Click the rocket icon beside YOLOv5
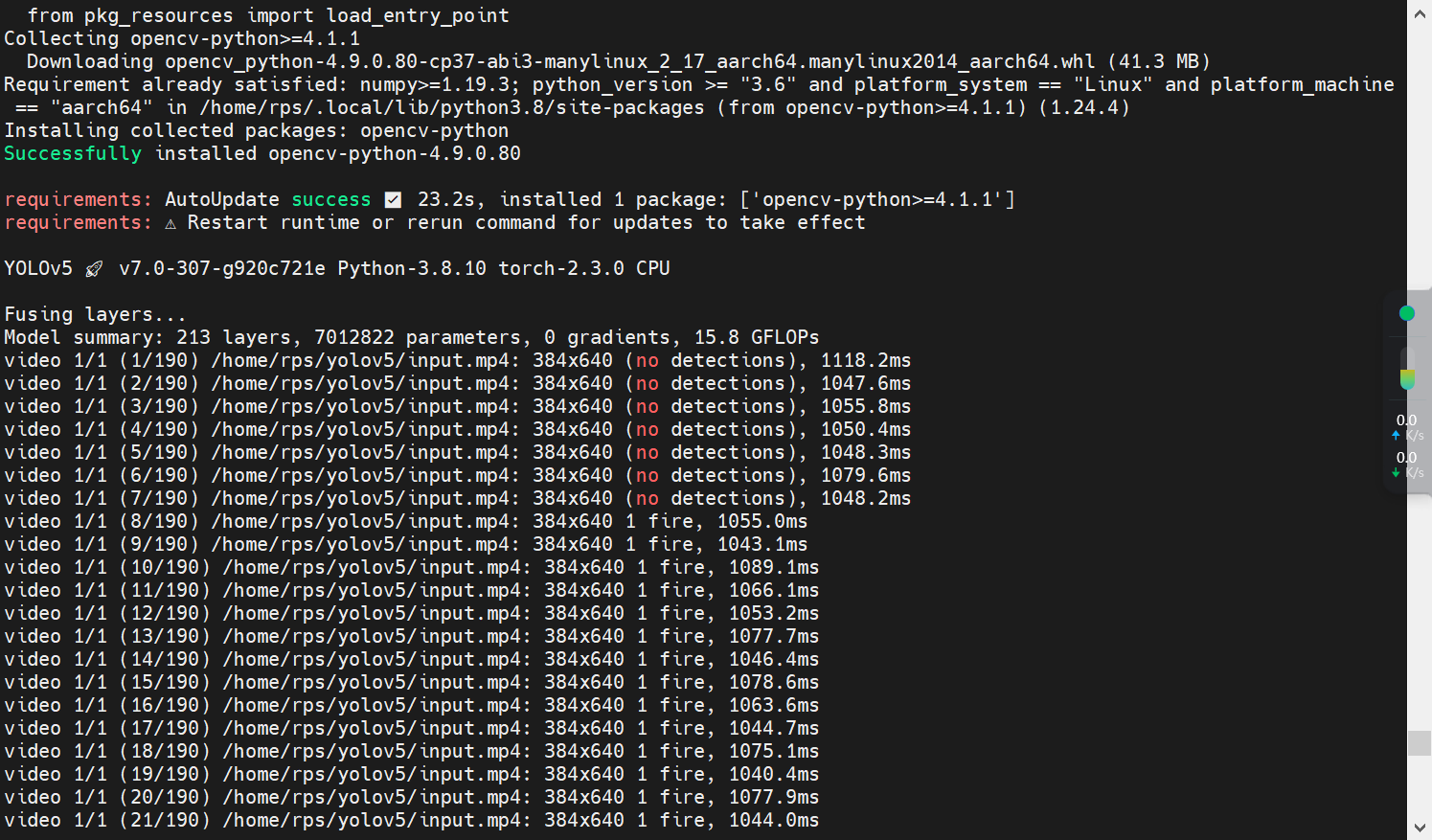The image size is (1432, 840). point(94,269)
